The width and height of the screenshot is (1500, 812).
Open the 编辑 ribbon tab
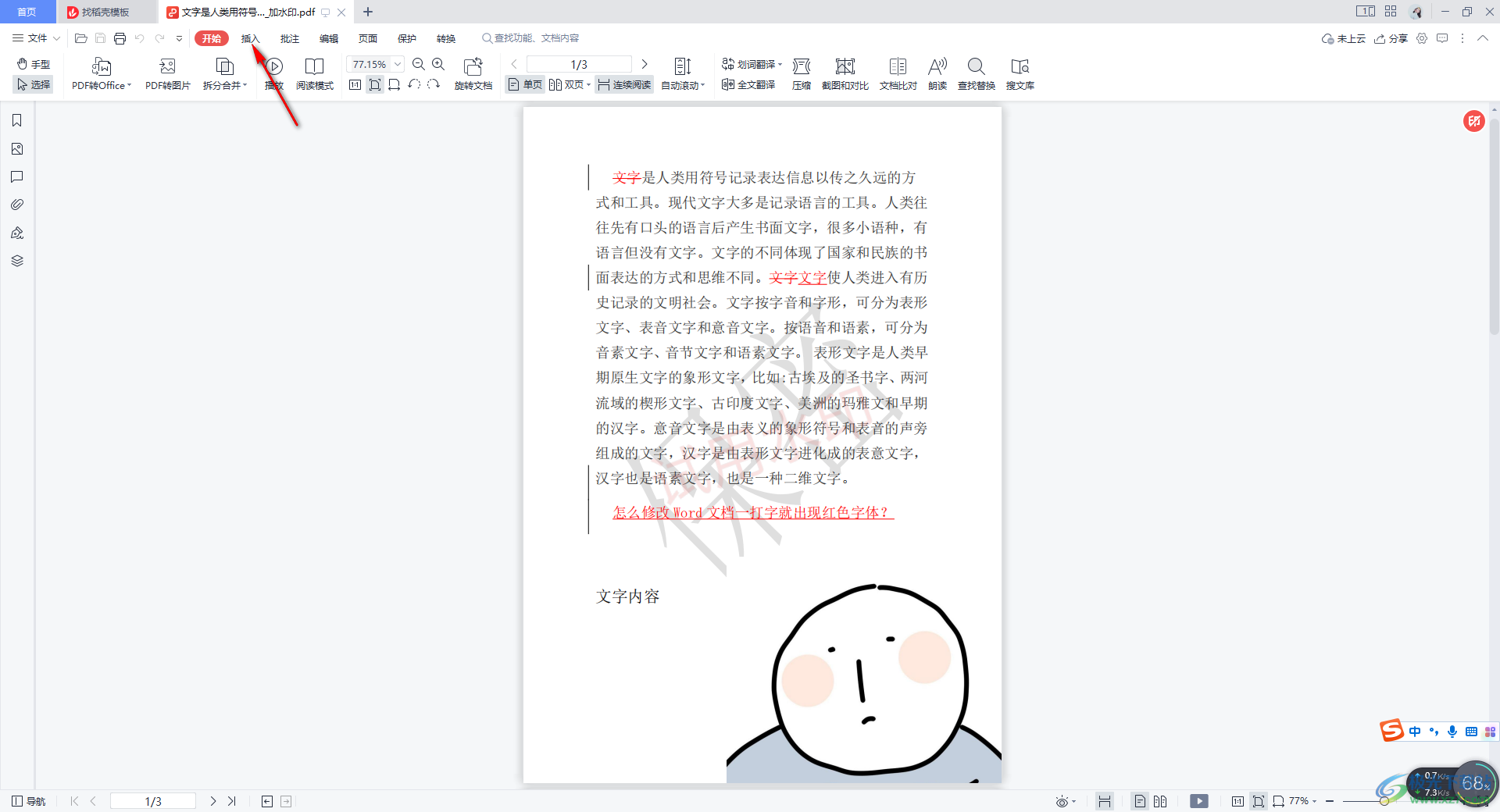pyautogui.click(x=329, y=38)
